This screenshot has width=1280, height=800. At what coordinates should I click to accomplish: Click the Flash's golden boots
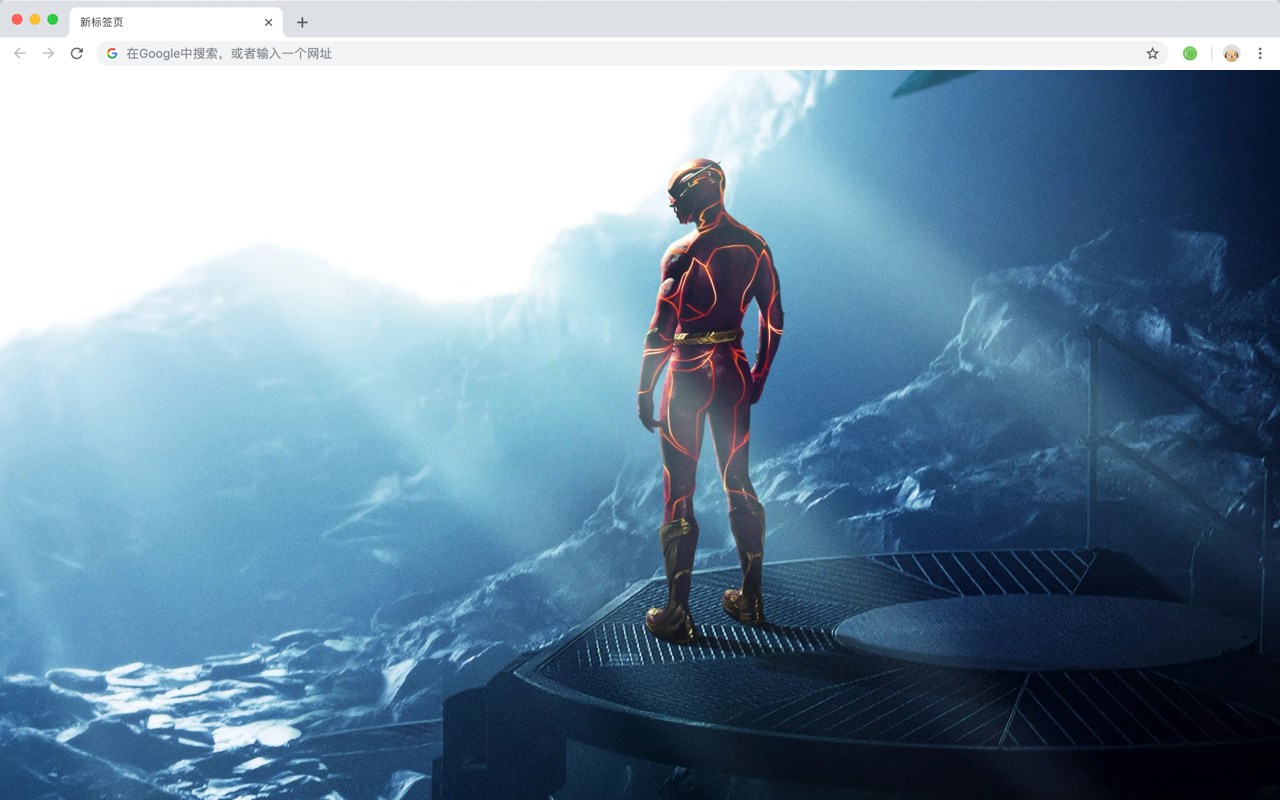click(703, 580)
